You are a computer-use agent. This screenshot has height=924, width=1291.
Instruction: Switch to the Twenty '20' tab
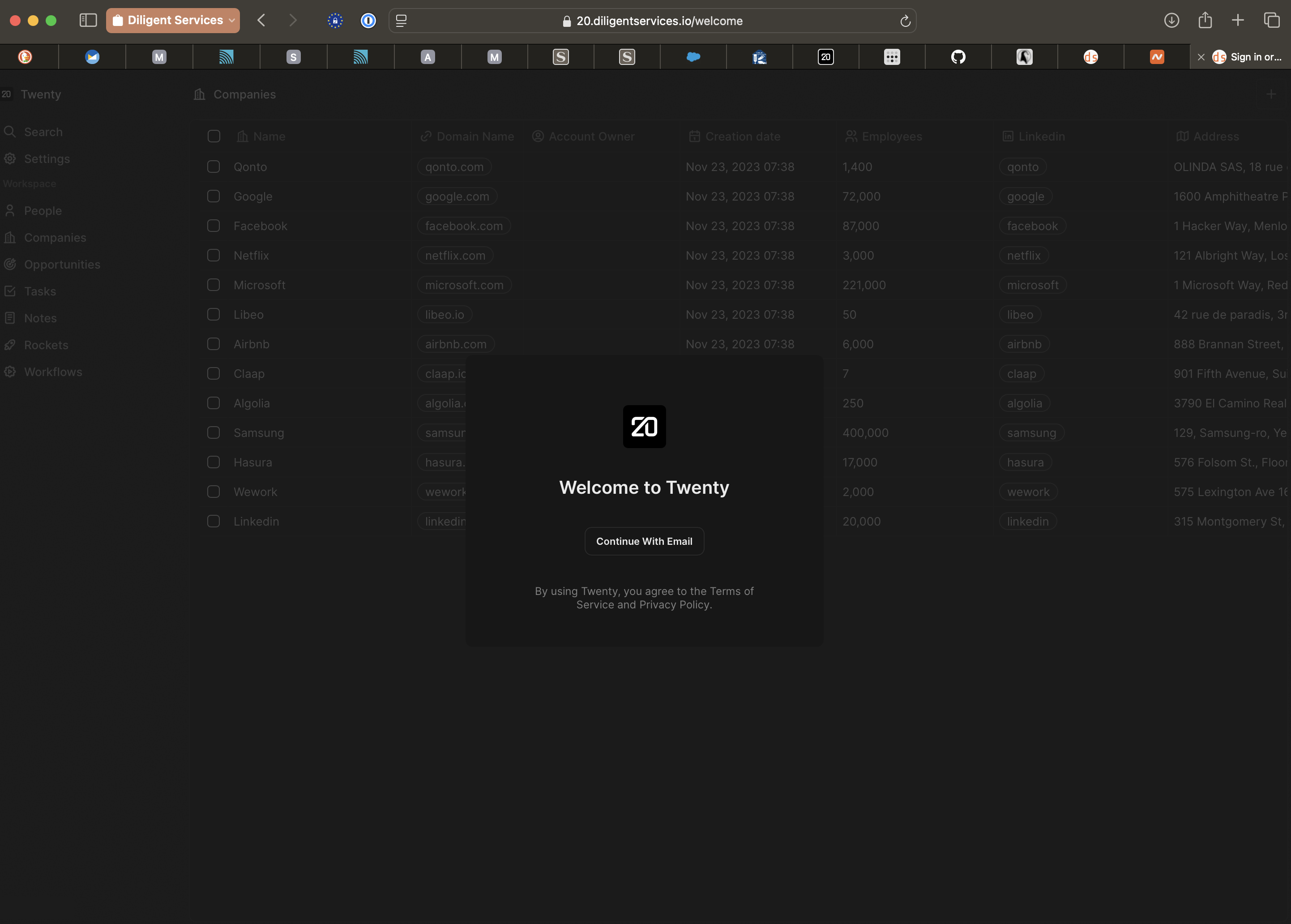[825, 57]
